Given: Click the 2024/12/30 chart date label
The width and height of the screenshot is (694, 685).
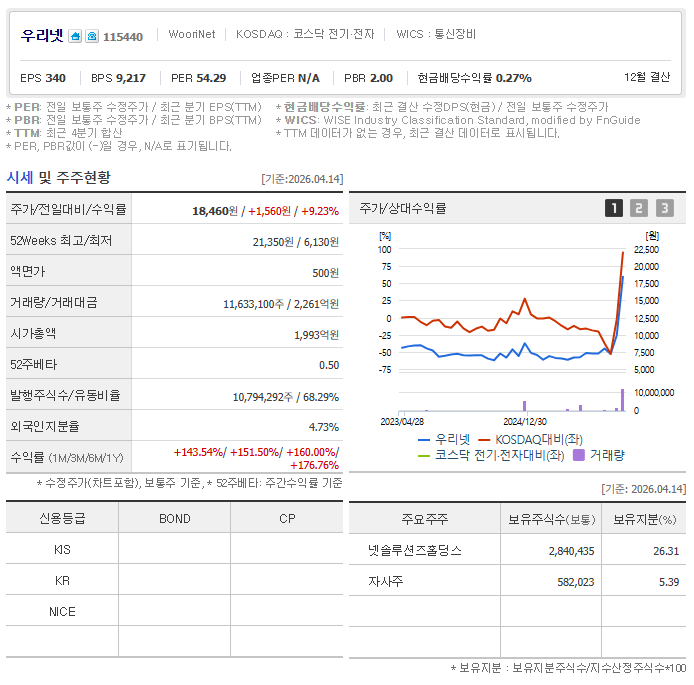Looking at the screenshot, I should click(524, 421).
